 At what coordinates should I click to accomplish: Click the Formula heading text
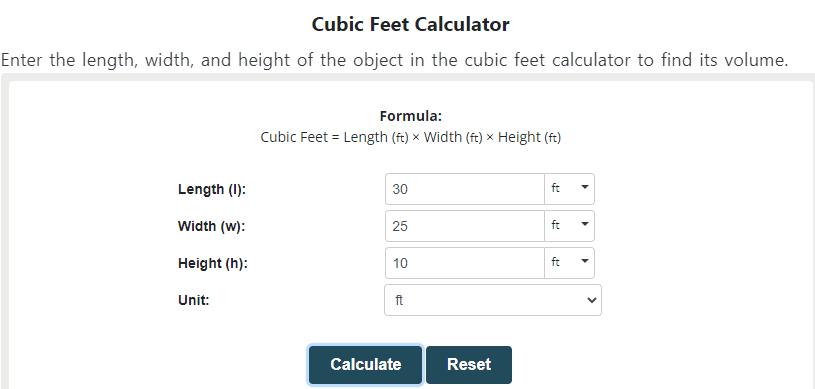[411, 116]
